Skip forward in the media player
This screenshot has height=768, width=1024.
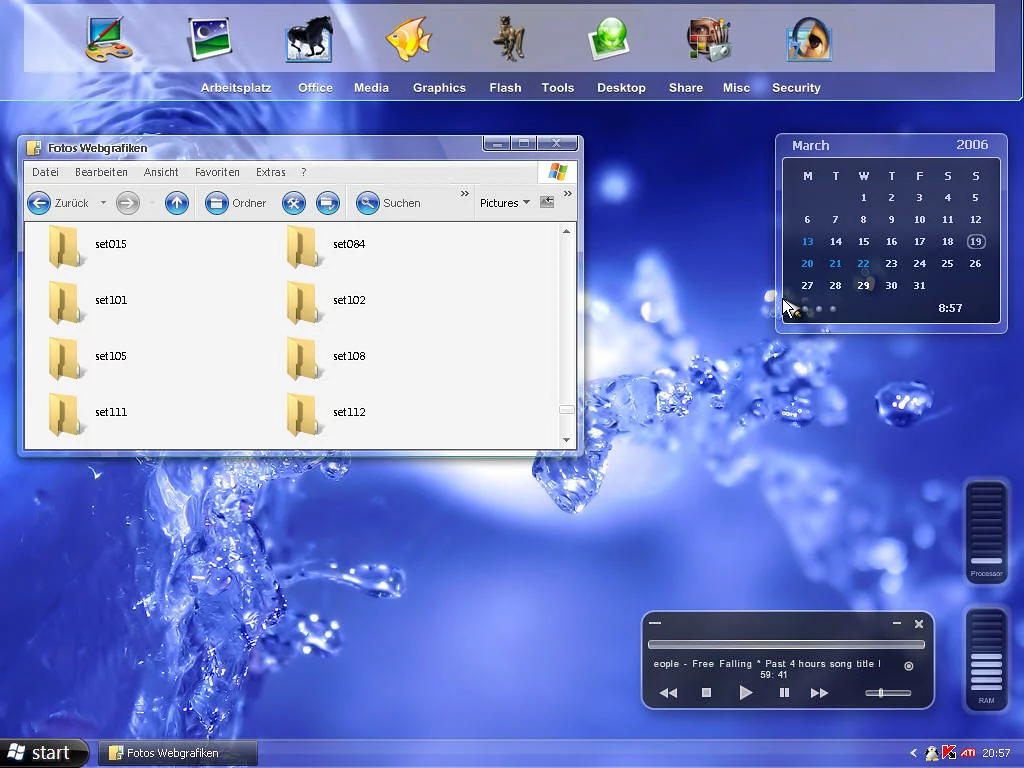(819, 693)
